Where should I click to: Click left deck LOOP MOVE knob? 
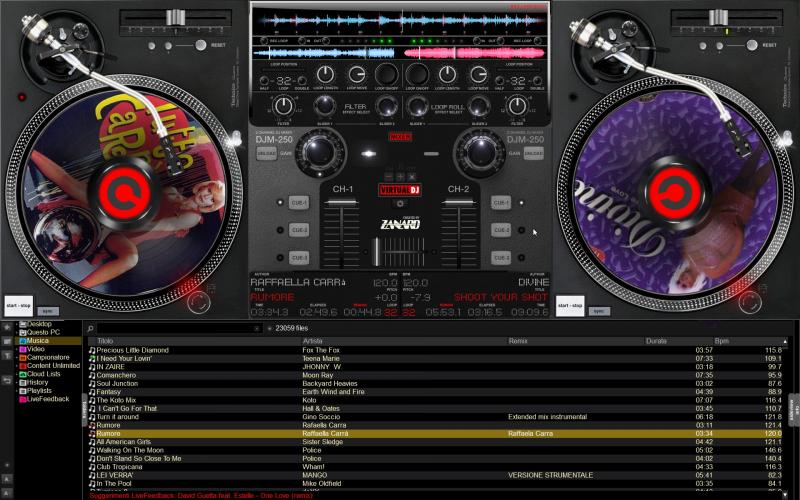[357, 75]
